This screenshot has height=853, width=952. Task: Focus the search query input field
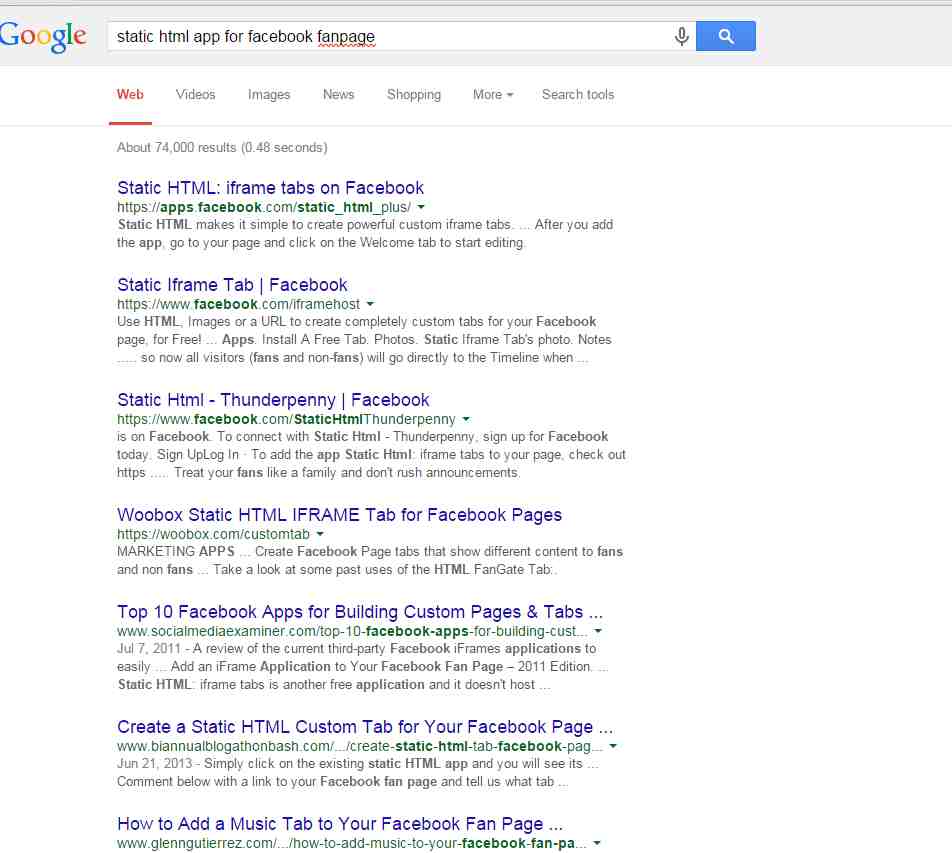389,36
